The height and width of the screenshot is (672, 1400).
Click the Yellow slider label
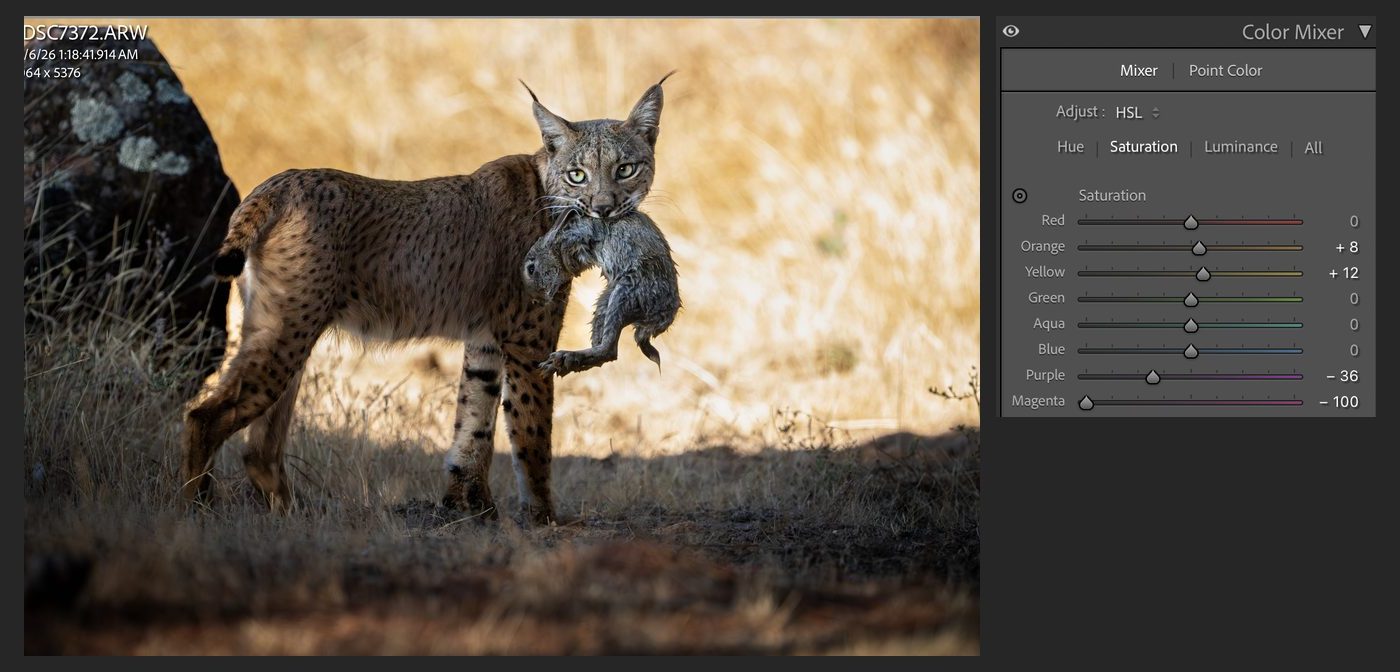click(1045, 271)
